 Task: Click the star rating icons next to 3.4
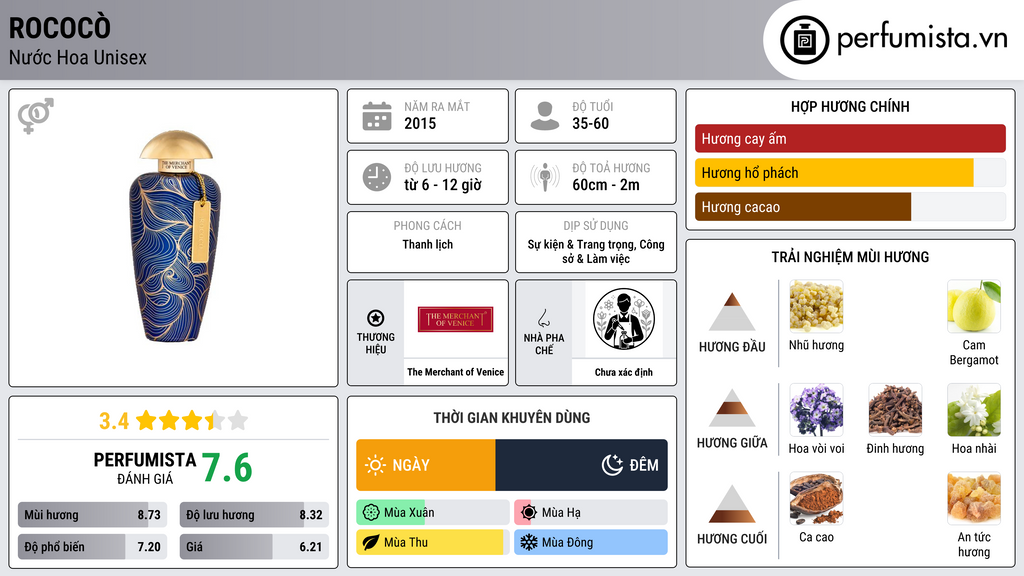point(192,421)
